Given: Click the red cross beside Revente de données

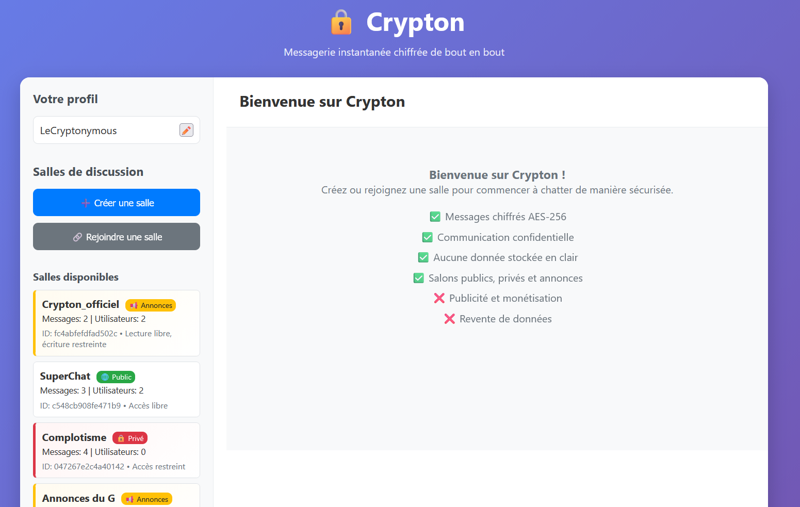Looking at the screenshot, I should (x=449, y=319).
